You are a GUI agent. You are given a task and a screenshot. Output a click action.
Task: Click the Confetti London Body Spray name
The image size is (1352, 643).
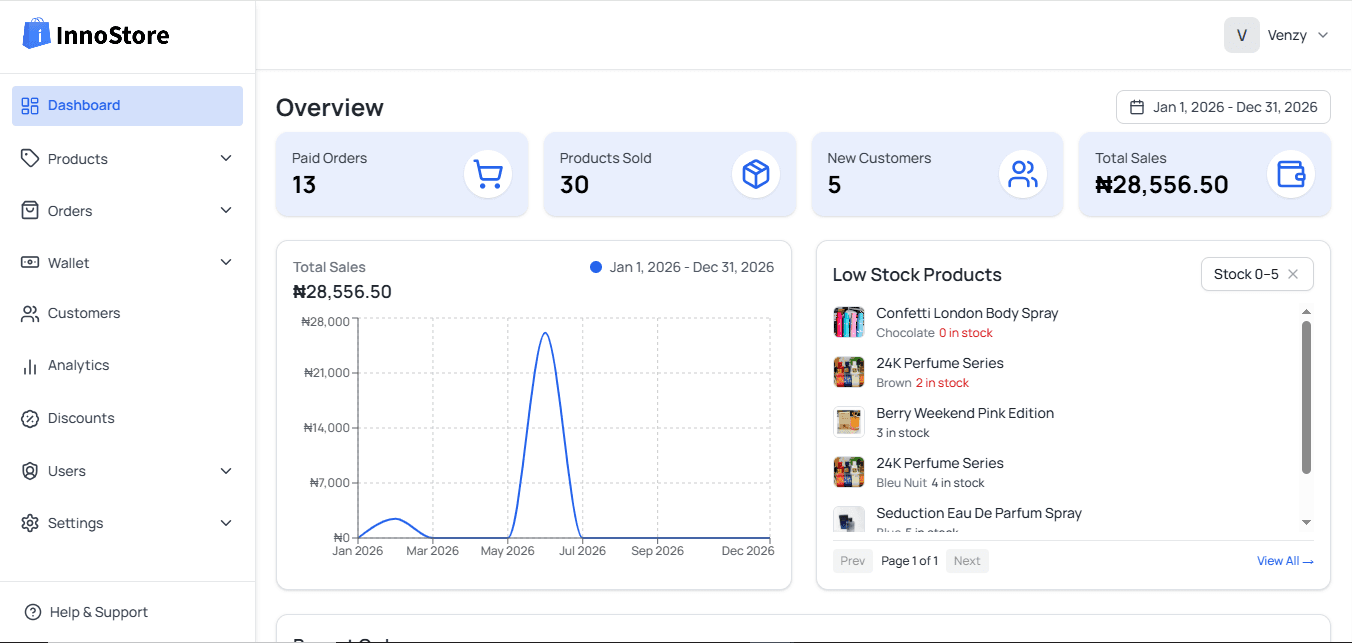(967, 313)
